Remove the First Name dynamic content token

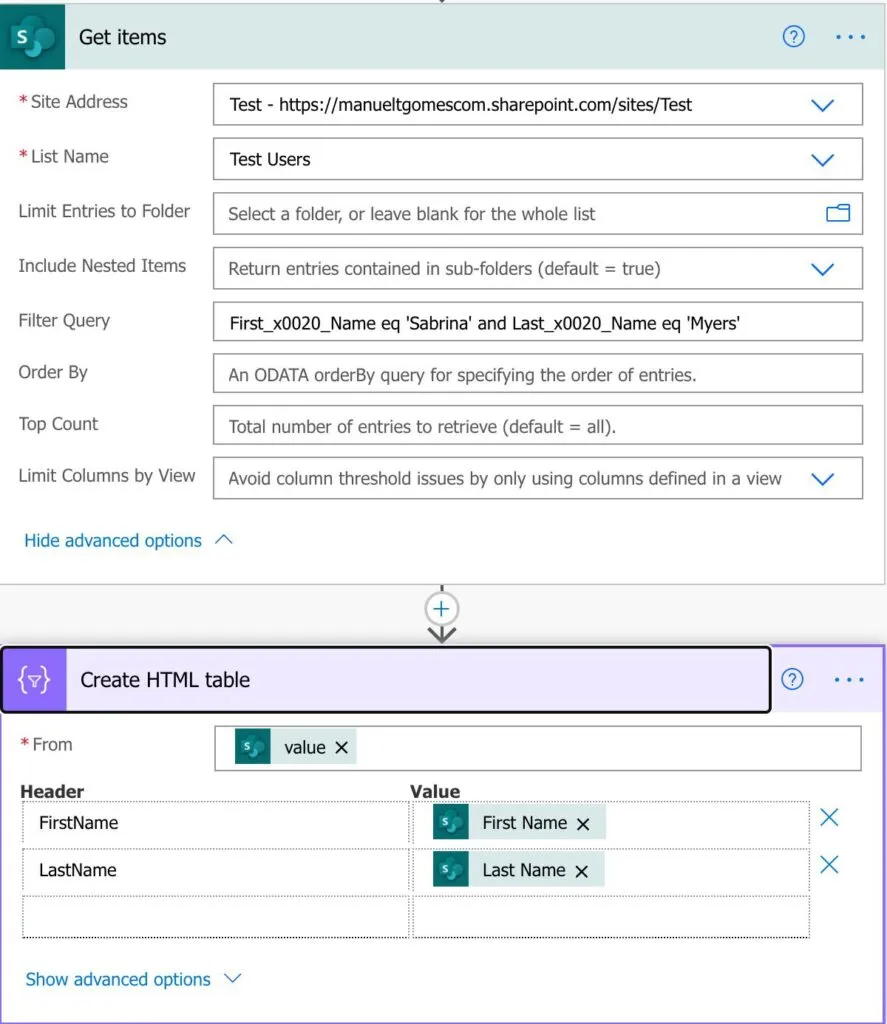click(584, 823)
